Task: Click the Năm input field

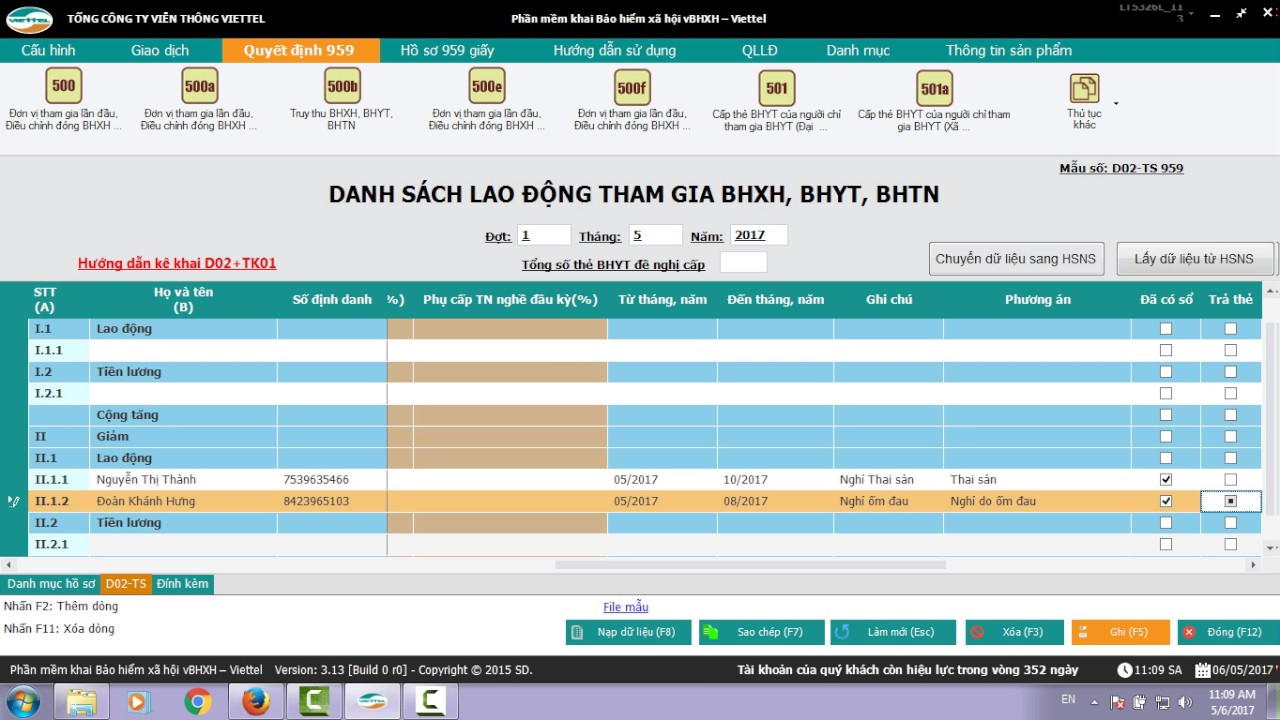Action: point(759,235)
